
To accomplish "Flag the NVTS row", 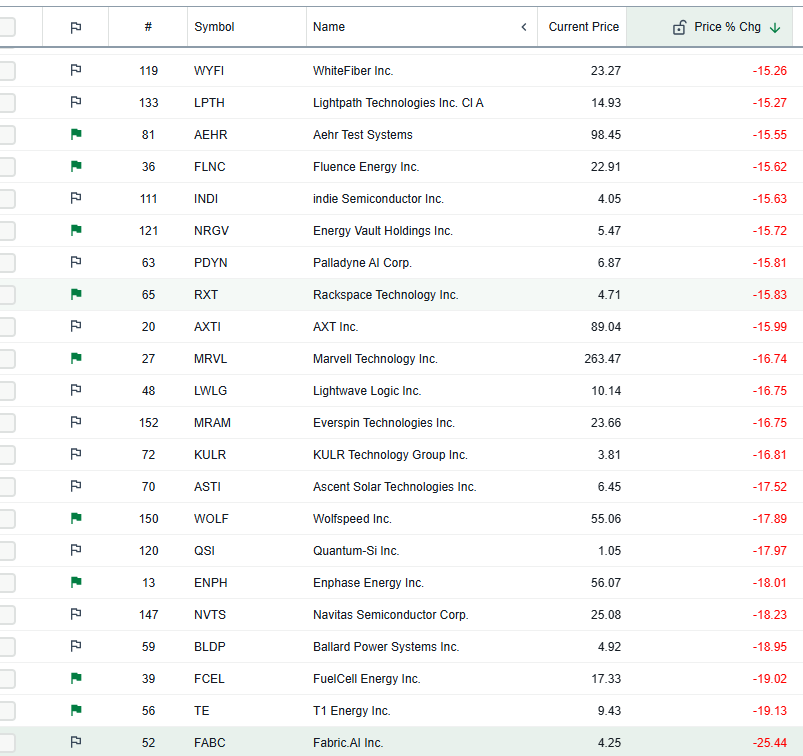I will click(76, 614).
